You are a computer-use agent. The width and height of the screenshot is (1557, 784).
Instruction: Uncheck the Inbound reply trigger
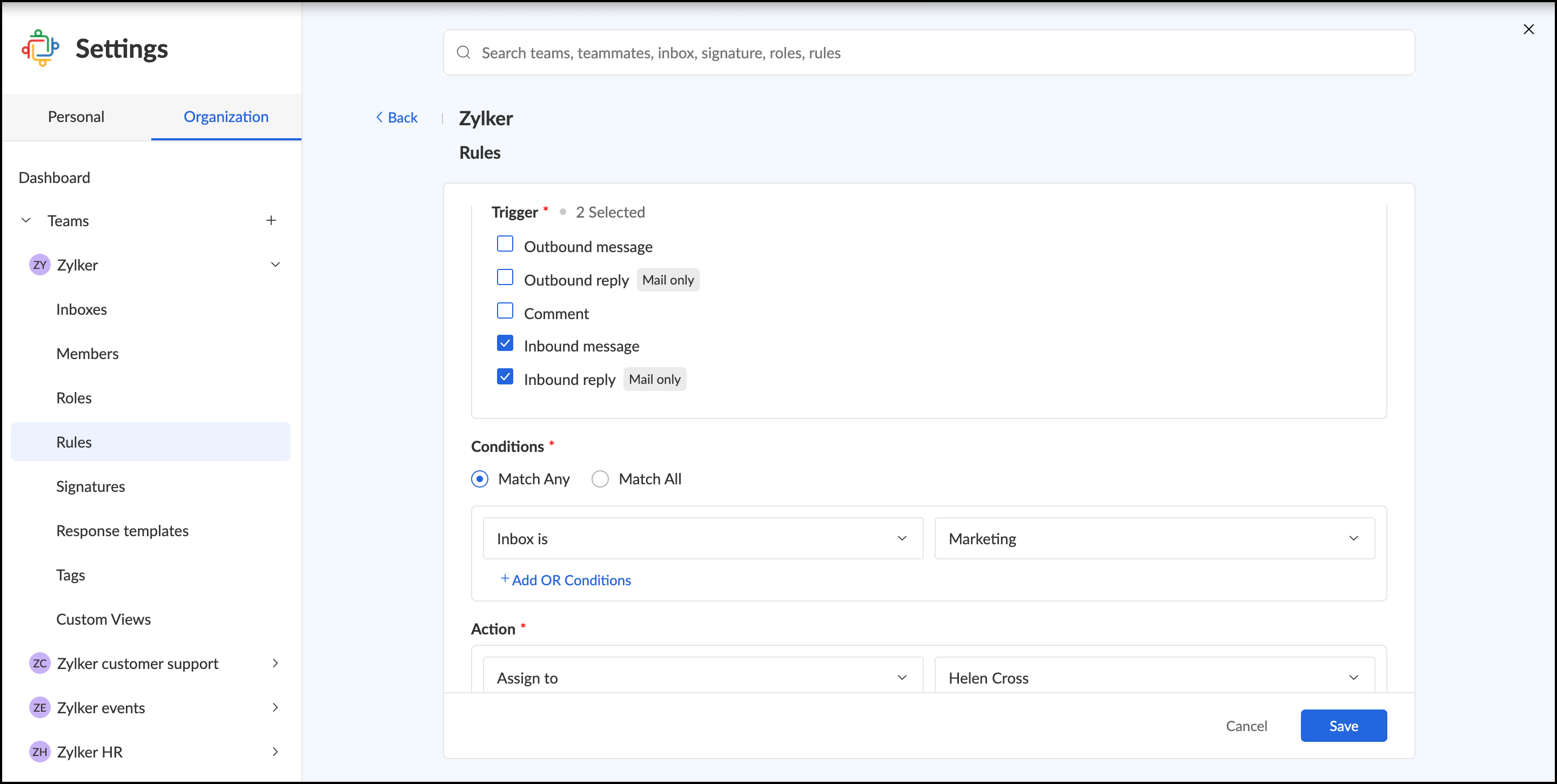click(505, 377)
